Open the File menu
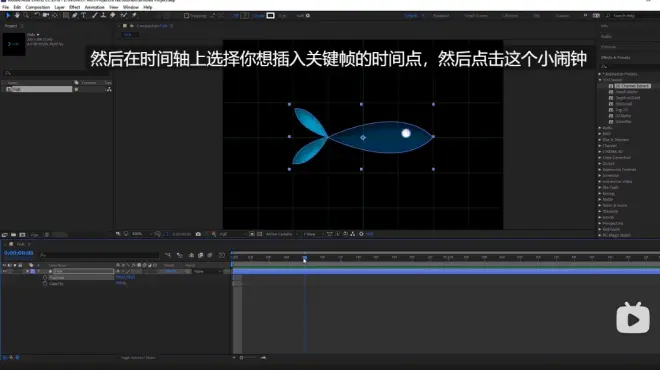Image resolution: width=660 pixels, height=370 pixels. pyautogui.click(x=5, y=7)
